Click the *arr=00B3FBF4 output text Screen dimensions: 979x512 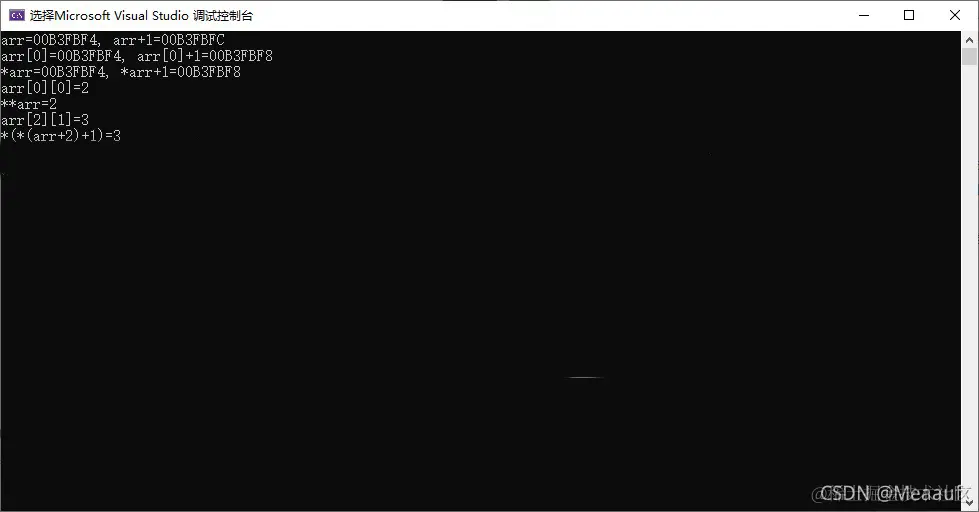tap(54, 72)
